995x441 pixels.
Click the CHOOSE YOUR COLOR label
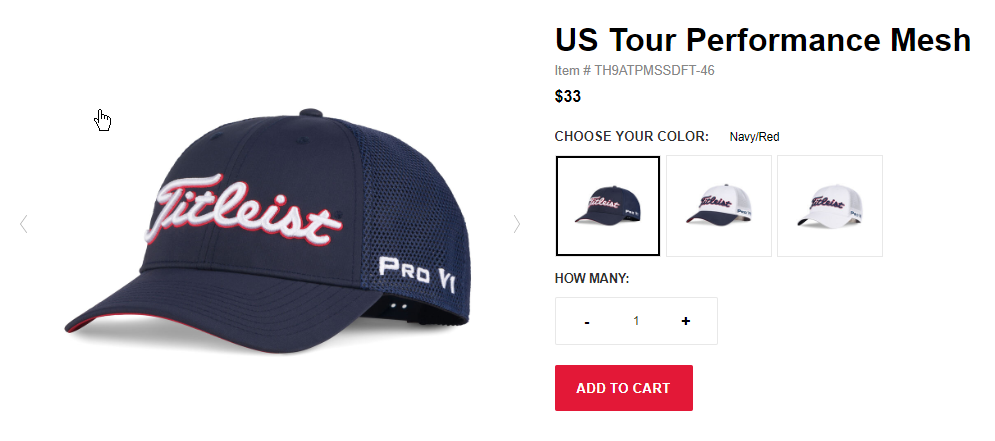(x=631, y=136)
